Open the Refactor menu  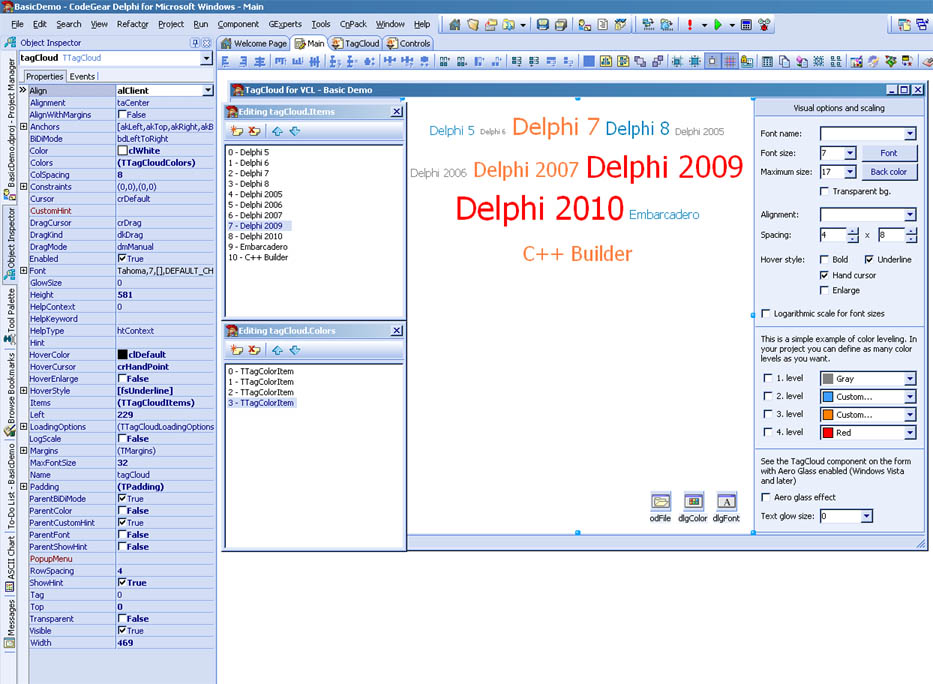132,24
